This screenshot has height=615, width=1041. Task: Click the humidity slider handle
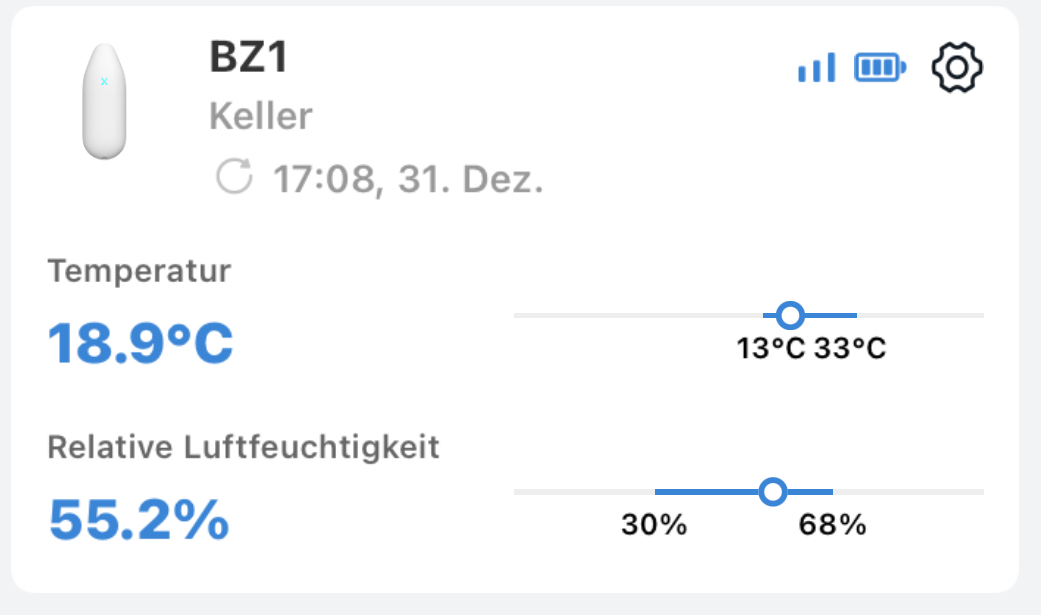click(772, 492)
